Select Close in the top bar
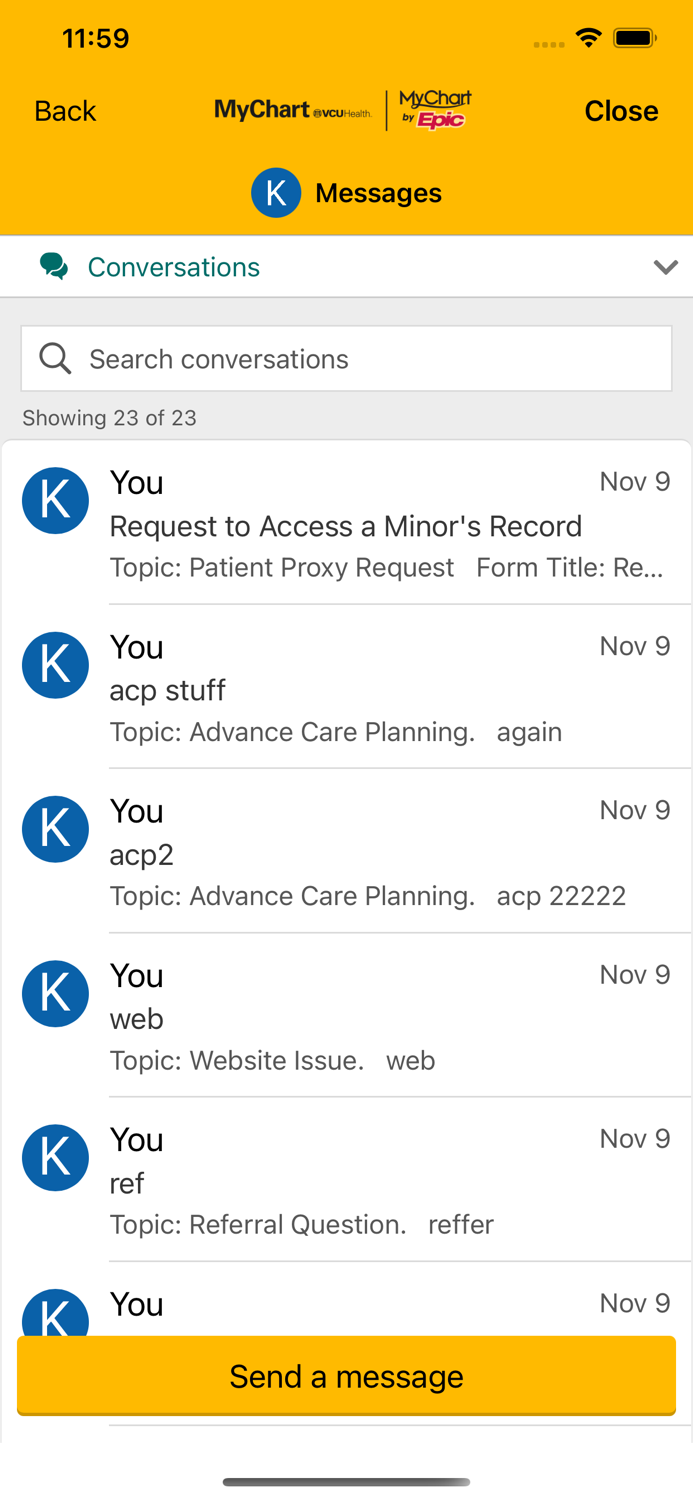This screenshot has height=1500, width=693. pos(621,111)
